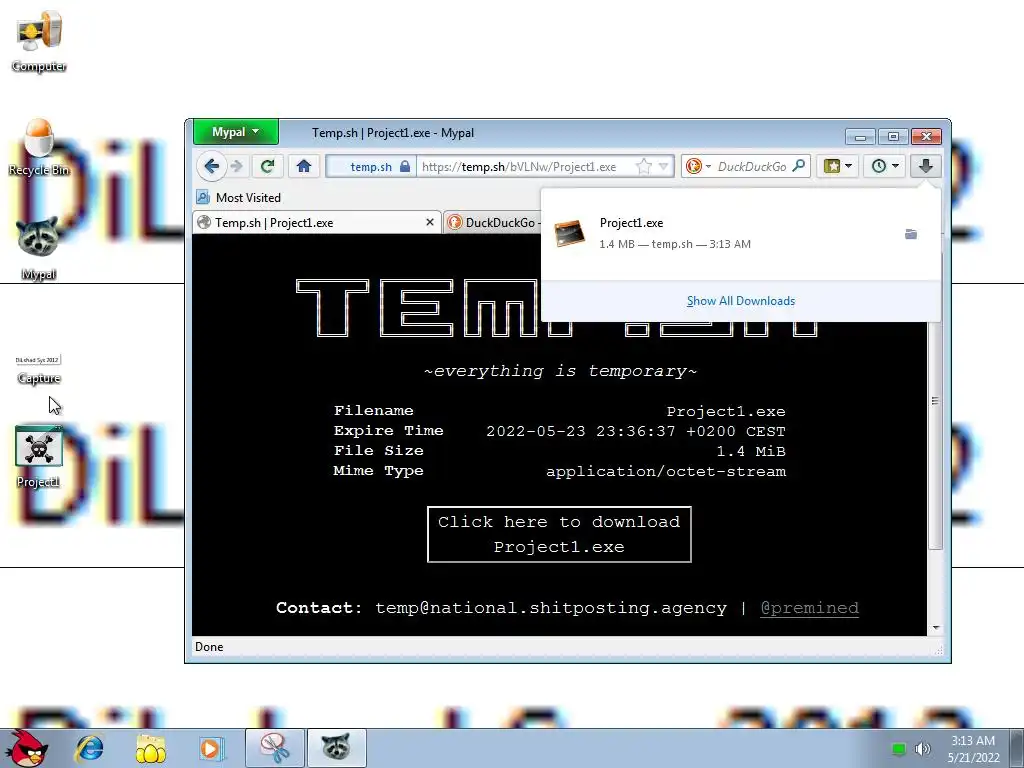Open the @premined contact link
1024x768 pixels.
[809, 608]
